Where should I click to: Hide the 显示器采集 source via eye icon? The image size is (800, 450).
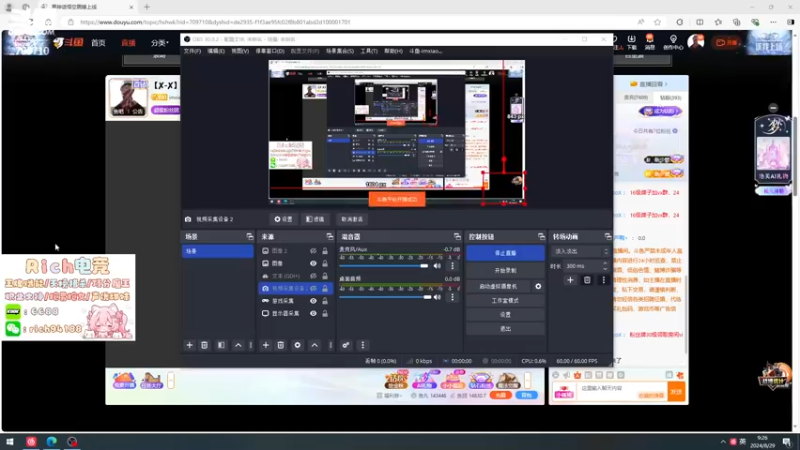tap(313, 313)
